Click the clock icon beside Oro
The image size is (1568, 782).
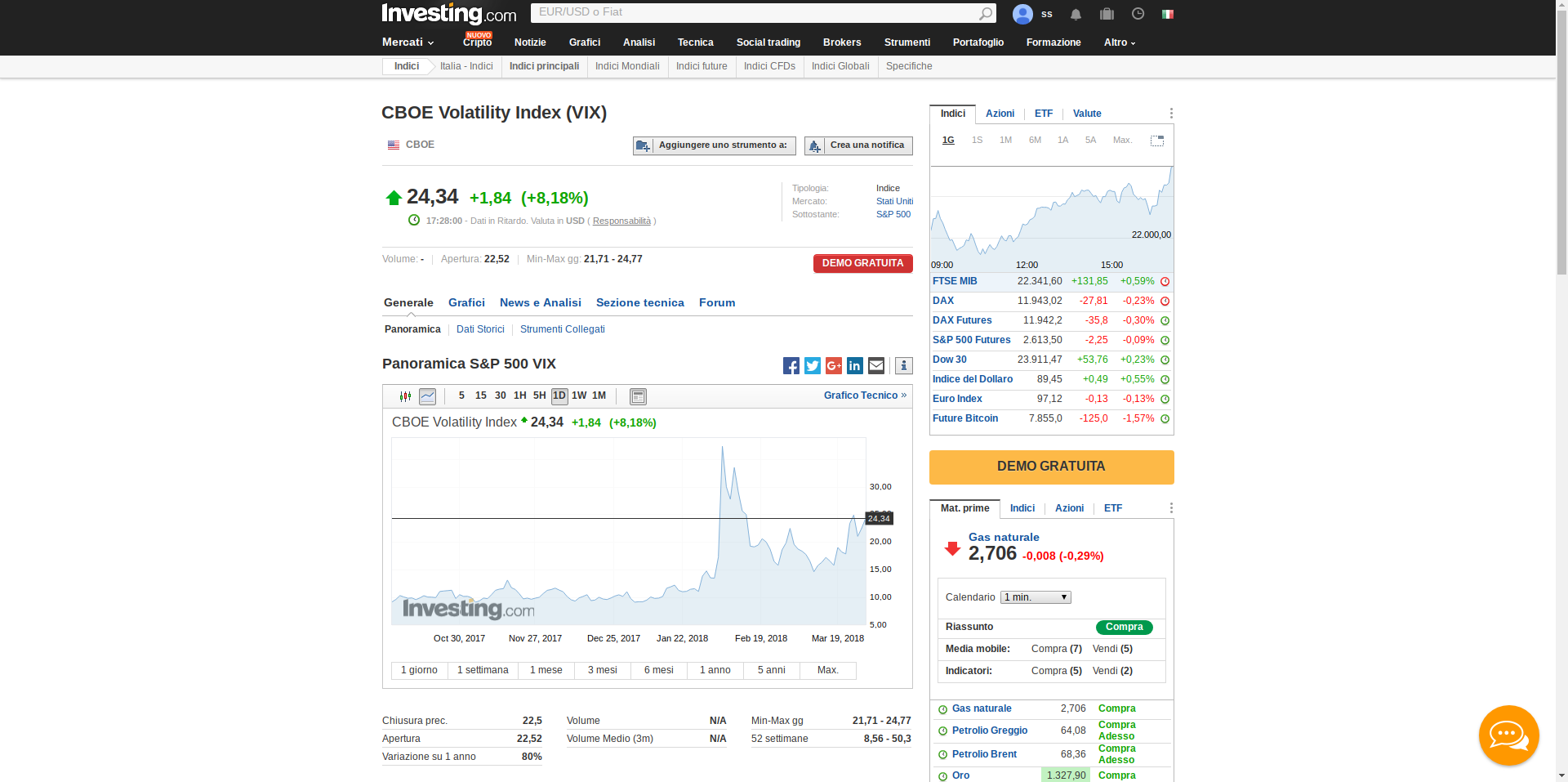tap(942, 776)
